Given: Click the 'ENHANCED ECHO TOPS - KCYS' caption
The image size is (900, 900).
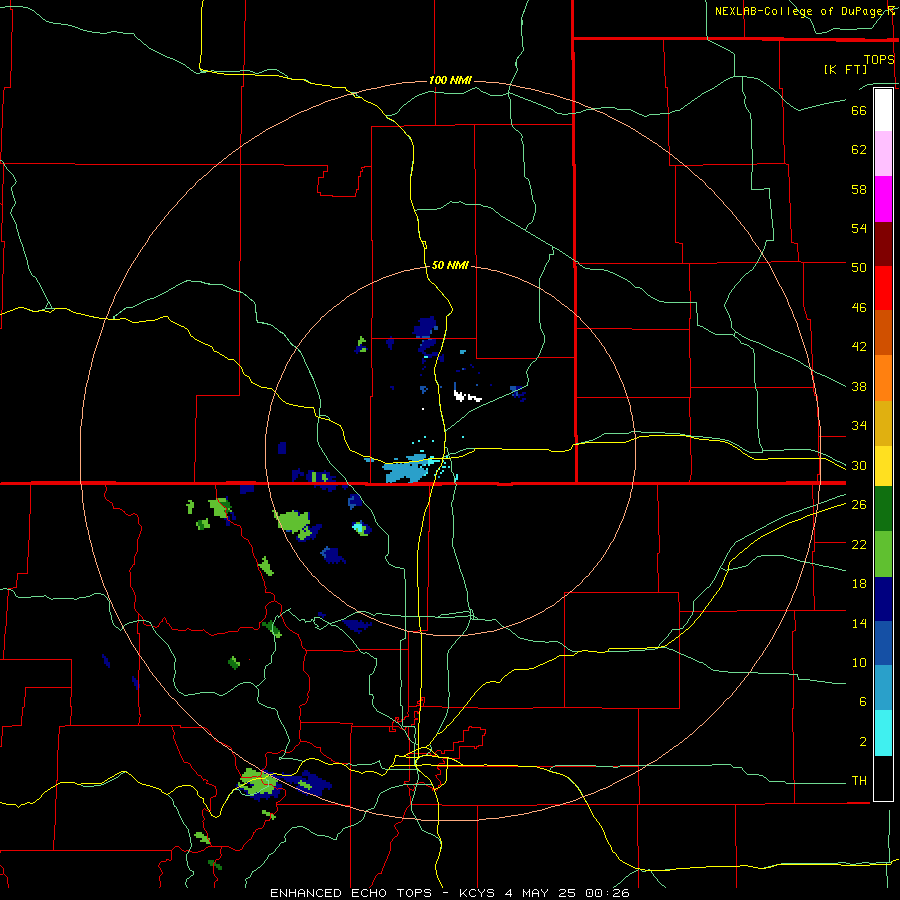Looking at the screenshot, I should (x=385, y=893).
